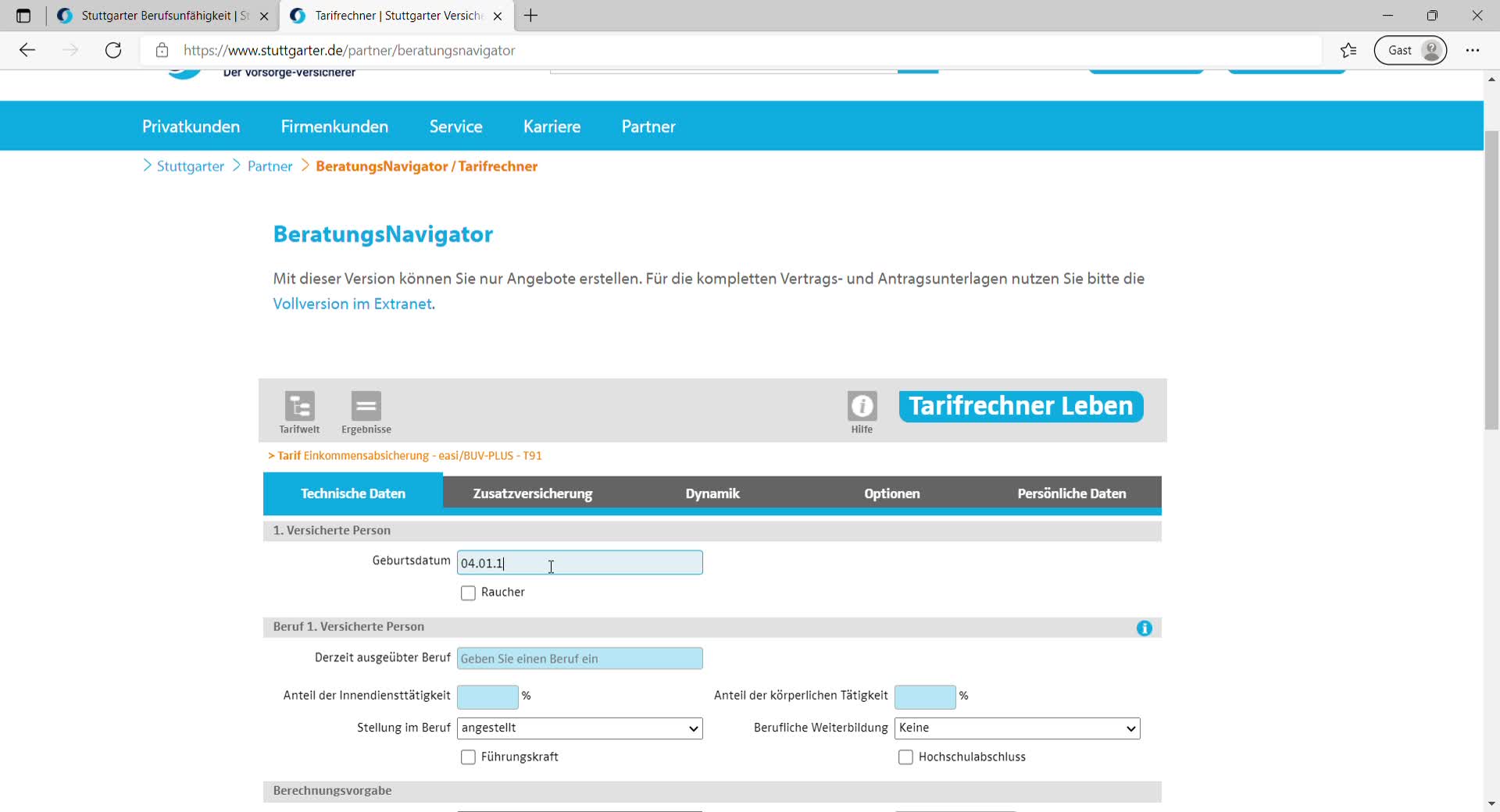
Task: Click the Partner breadcrumb link
Action: tap(270, 166)
